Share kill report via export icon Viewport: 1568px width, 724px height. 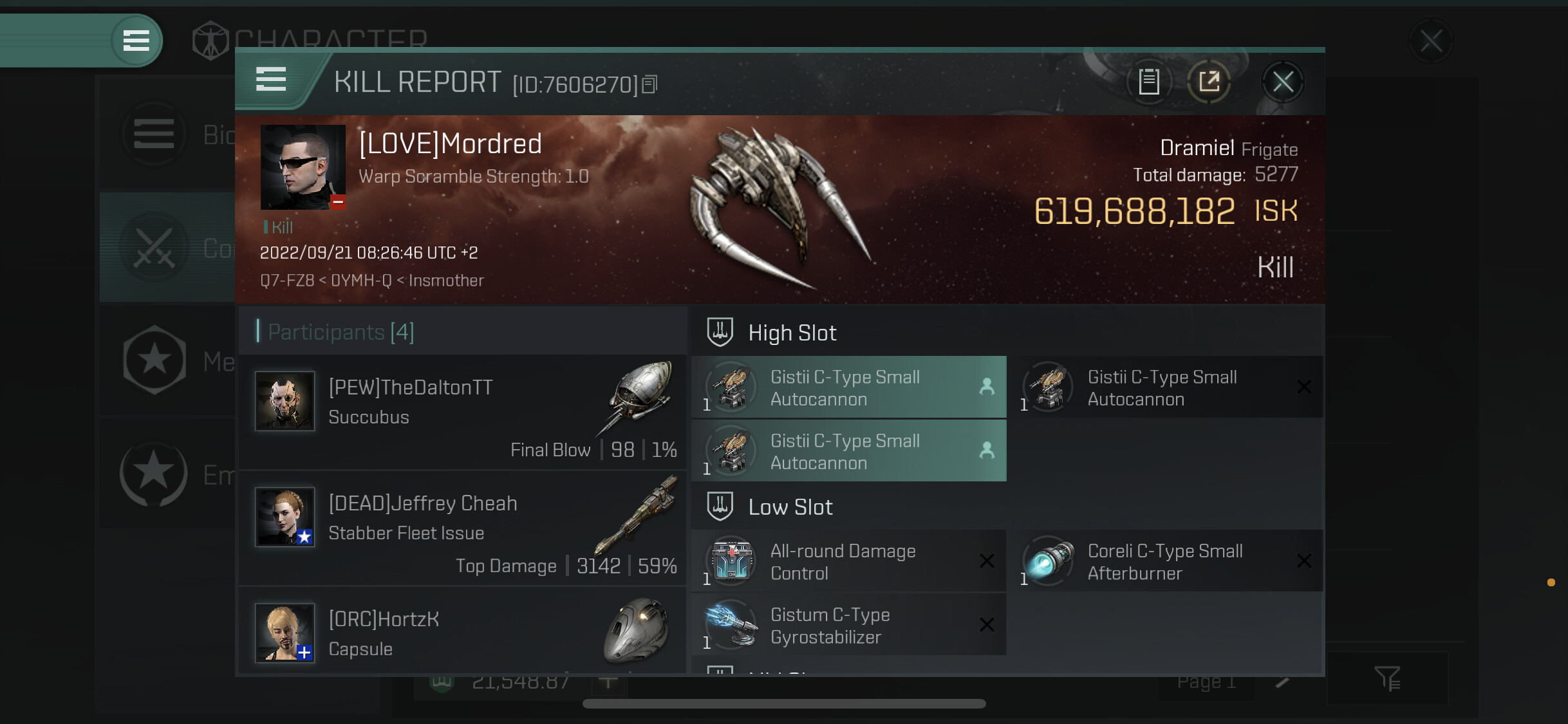click(1209, 82)
